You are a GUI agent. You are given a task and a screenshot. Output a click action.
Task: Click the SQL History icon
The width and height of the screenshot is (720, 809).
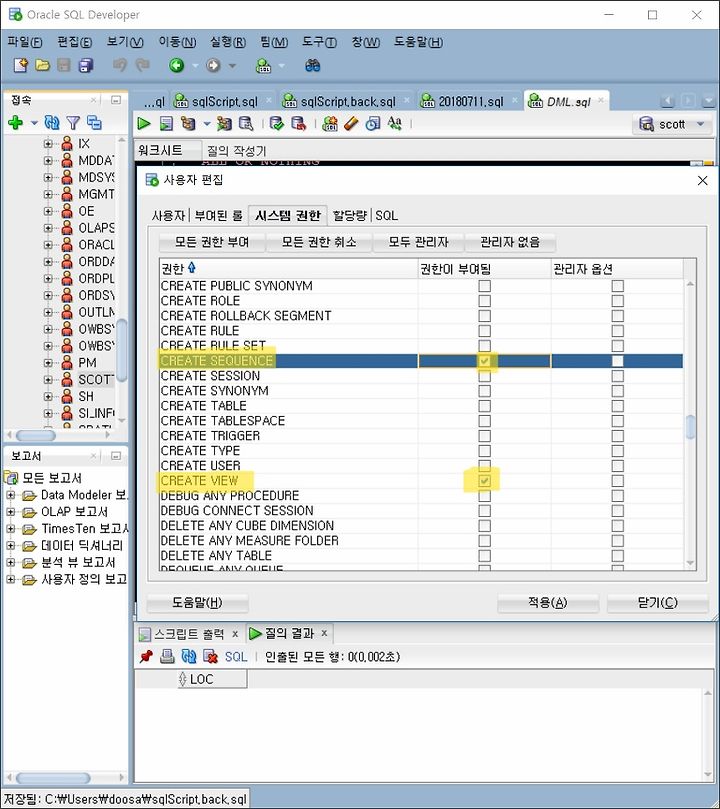pos(372,123)
